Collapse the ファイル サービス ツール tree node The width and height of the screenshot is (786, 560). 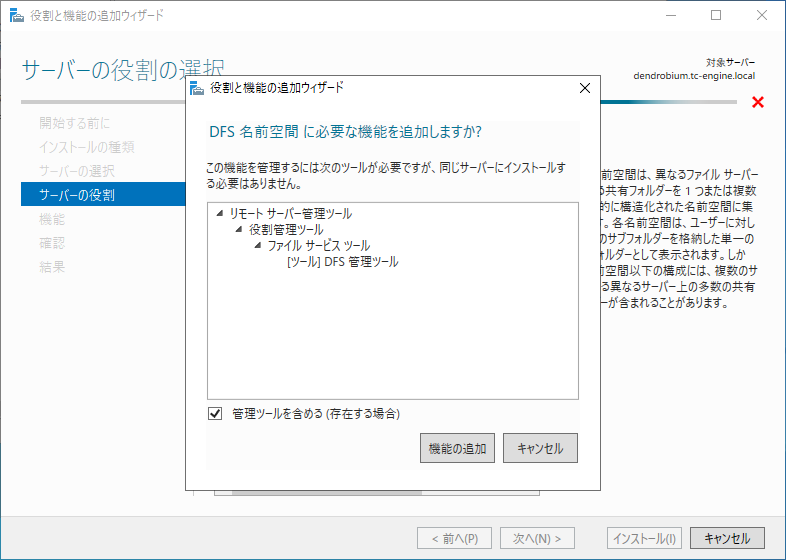[258, 246]
